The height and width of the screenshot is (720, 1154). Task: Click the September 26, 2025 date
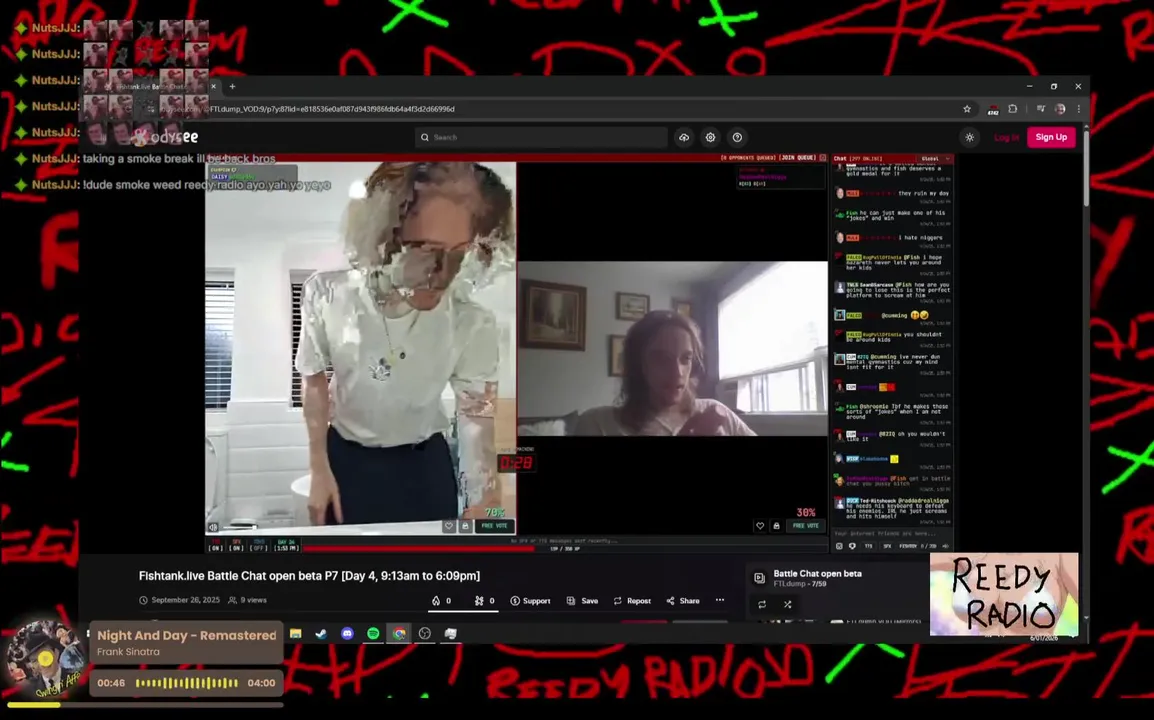click(185, 600)
